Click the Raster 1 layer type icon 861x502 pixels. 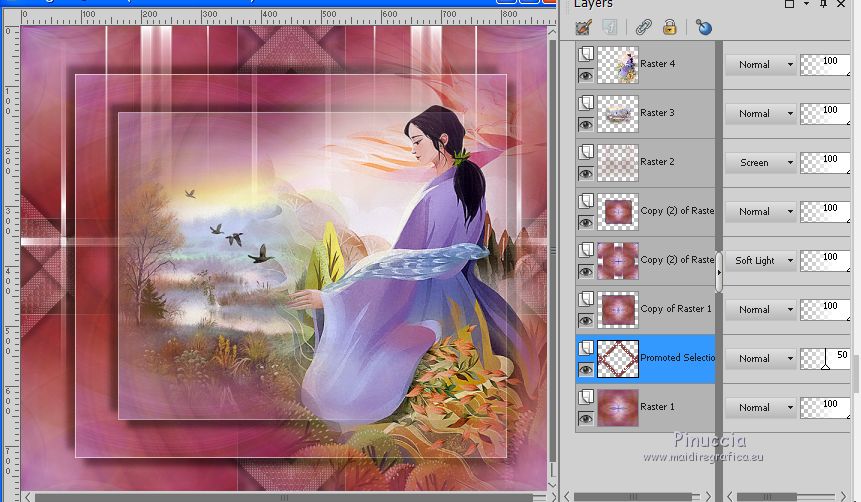586,397
